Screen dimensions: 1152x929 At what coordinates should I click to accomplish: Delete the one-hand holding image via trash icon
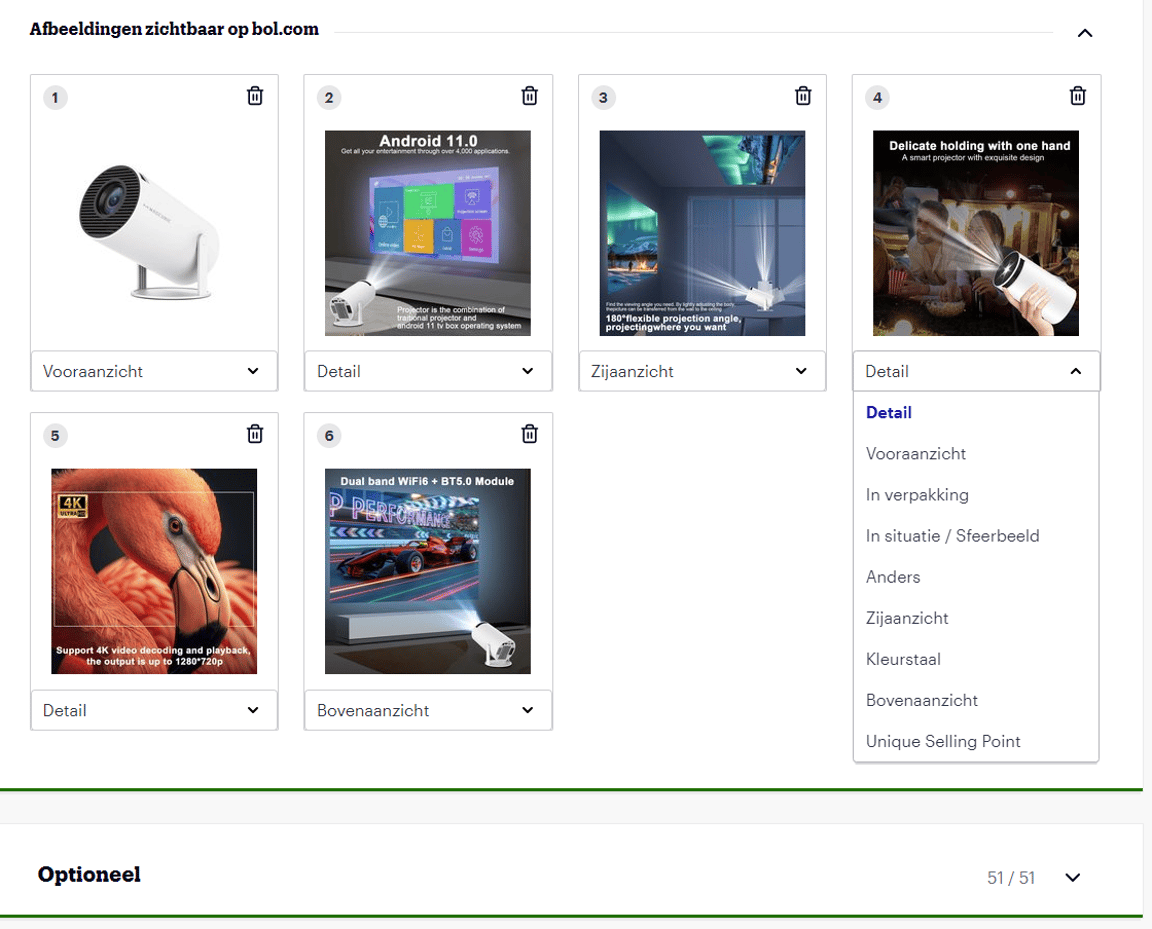pos(1077,95)
